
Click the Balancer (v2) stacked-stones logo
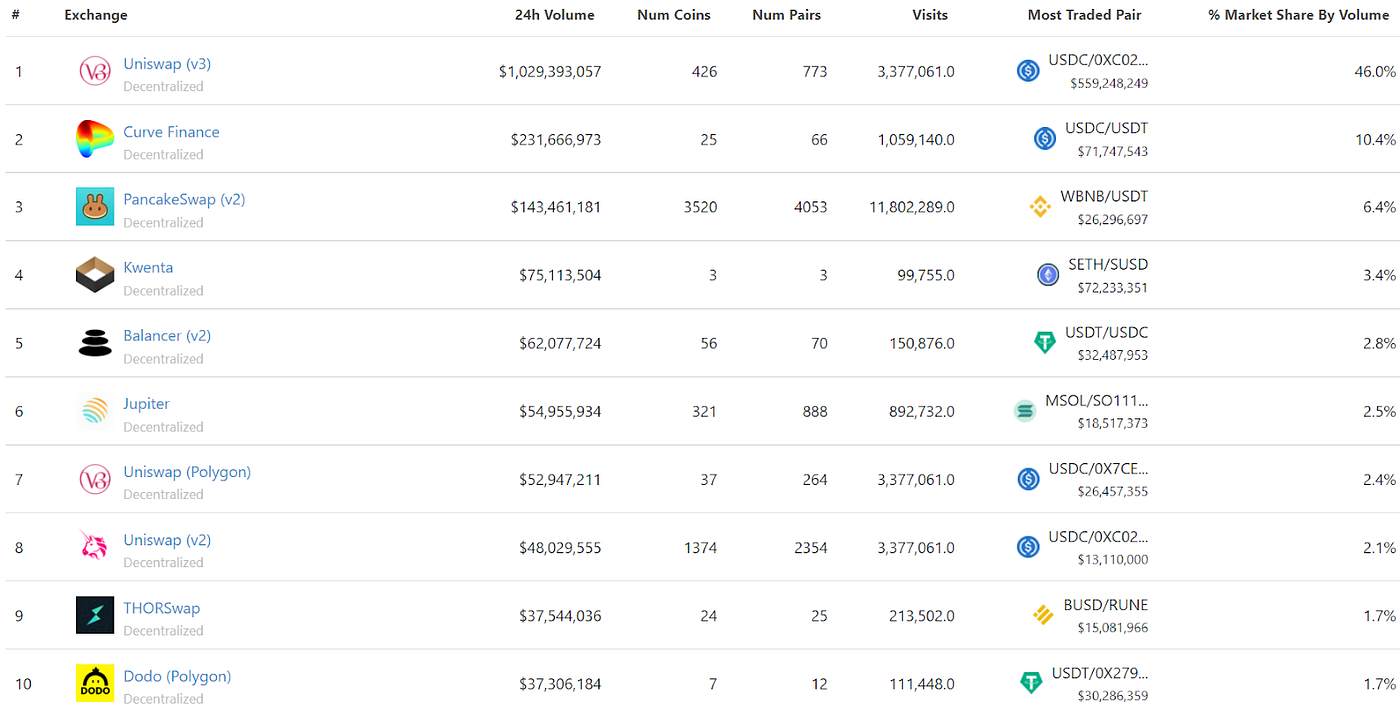pyautogui.click(x=95, y=343)
